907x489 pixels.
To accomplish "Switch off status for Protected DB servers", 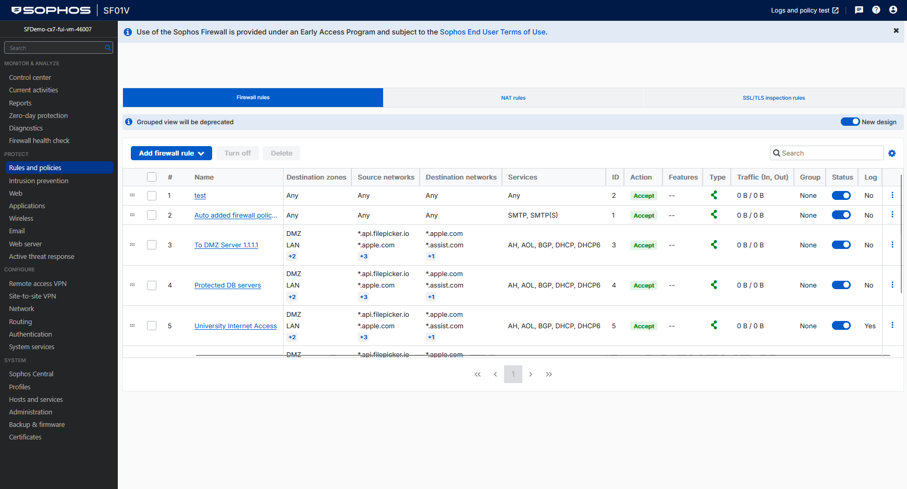I will coord(841,285).
